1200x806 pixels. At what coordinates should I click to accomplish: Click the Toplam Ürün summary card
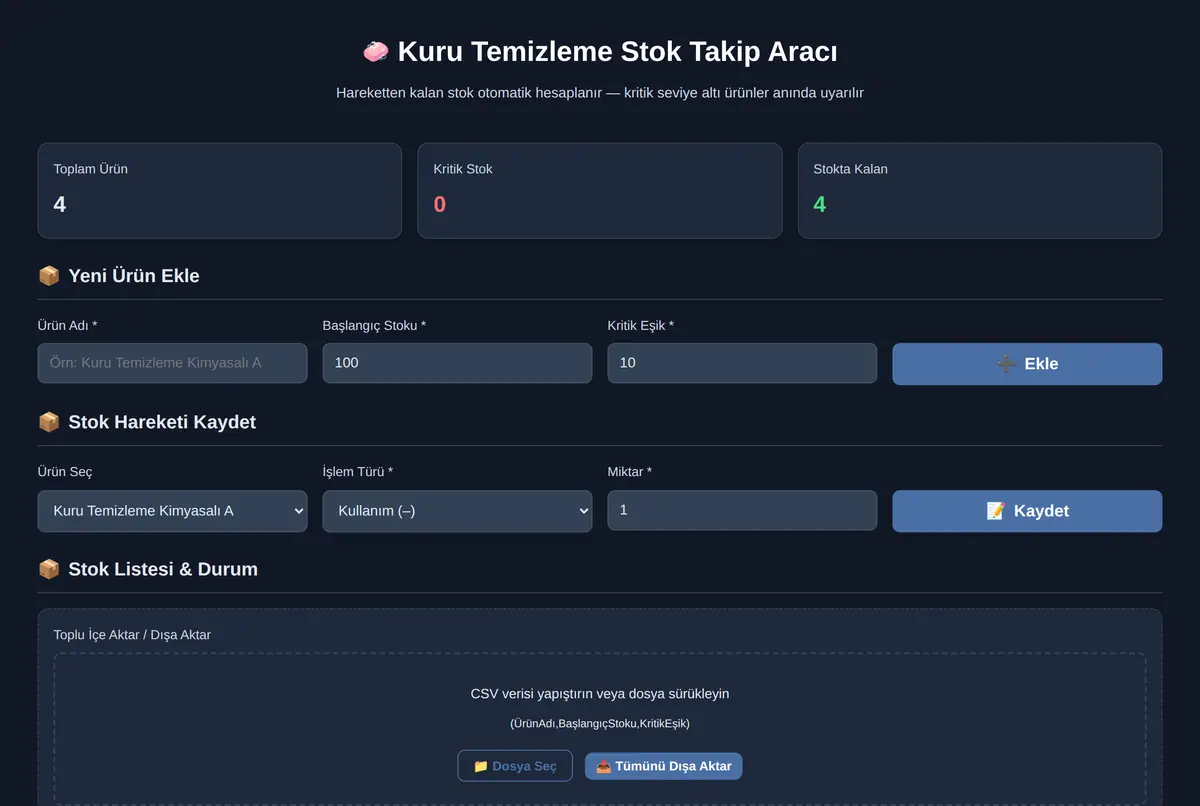tap(220, 191)
